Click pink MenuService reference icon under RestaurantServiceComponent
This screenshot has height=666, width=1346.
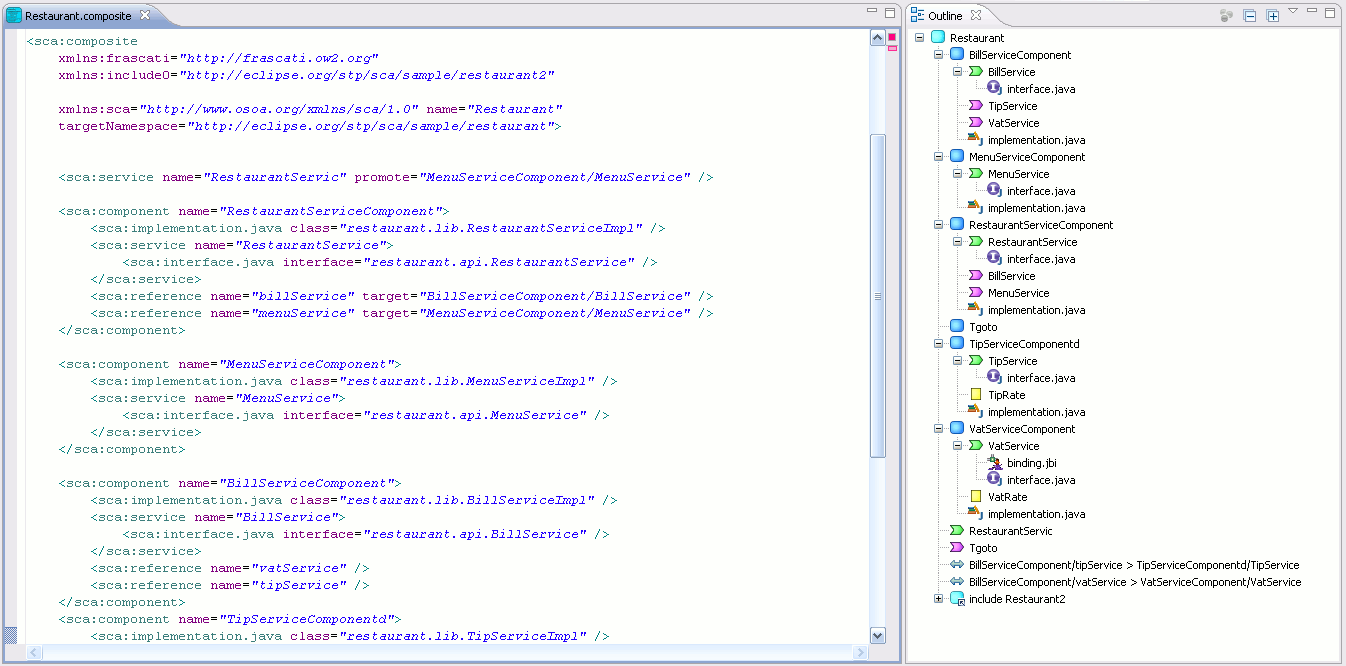[x=976, y=293]
